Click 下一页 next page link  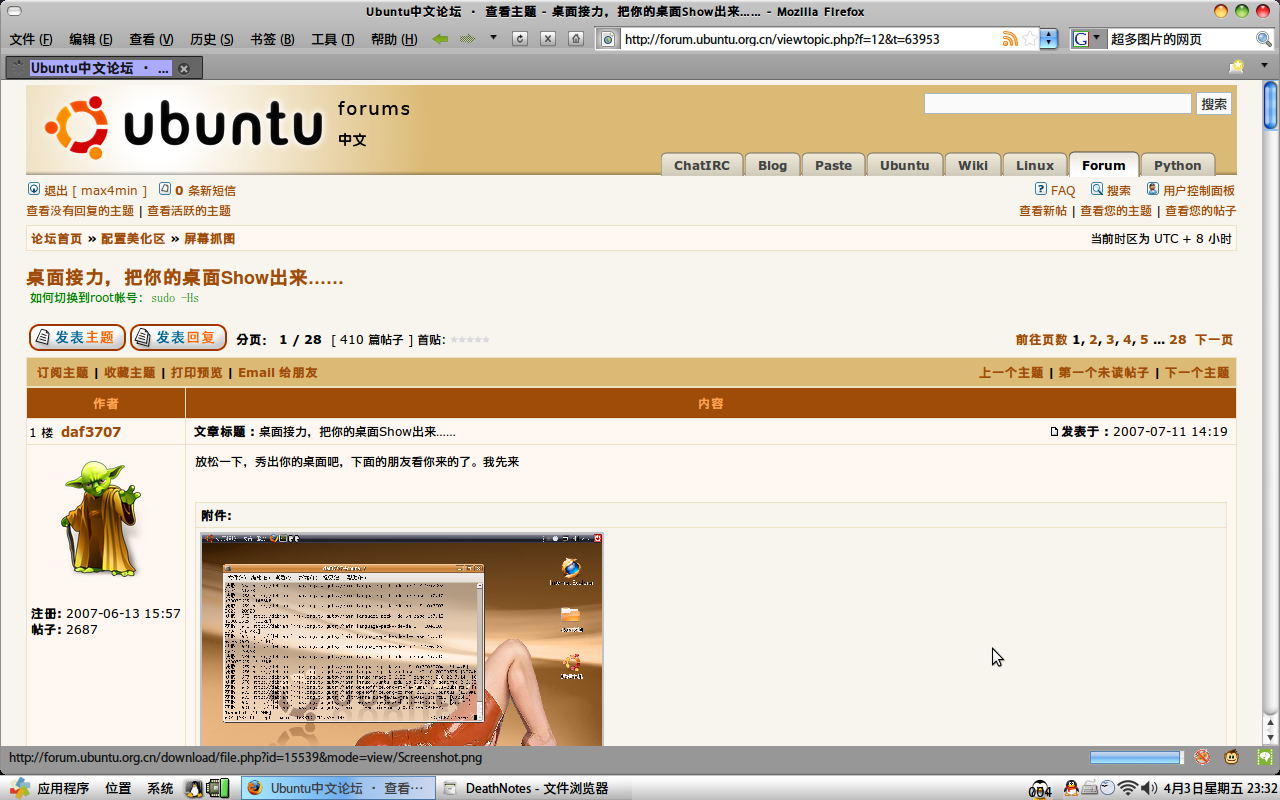[x=1214, y=340]
